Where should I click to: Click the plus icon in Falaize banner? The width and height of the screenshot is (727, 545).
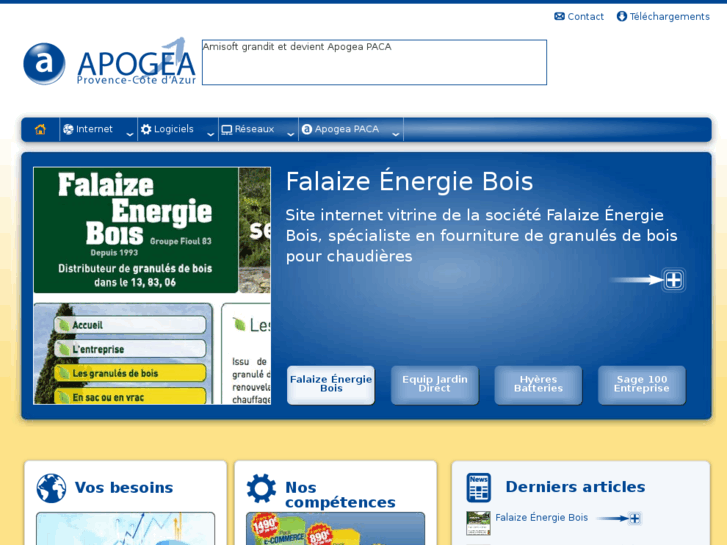[674, 280]
